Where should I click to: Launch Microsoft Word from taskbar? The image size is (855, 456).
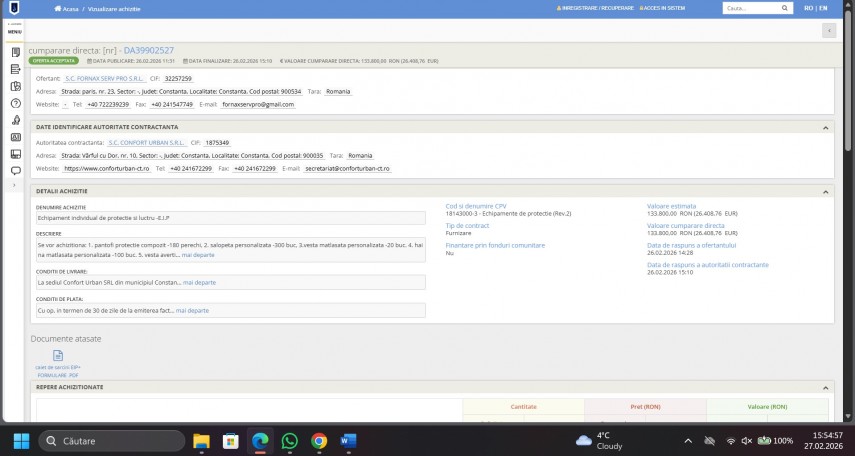click(348, 441)
